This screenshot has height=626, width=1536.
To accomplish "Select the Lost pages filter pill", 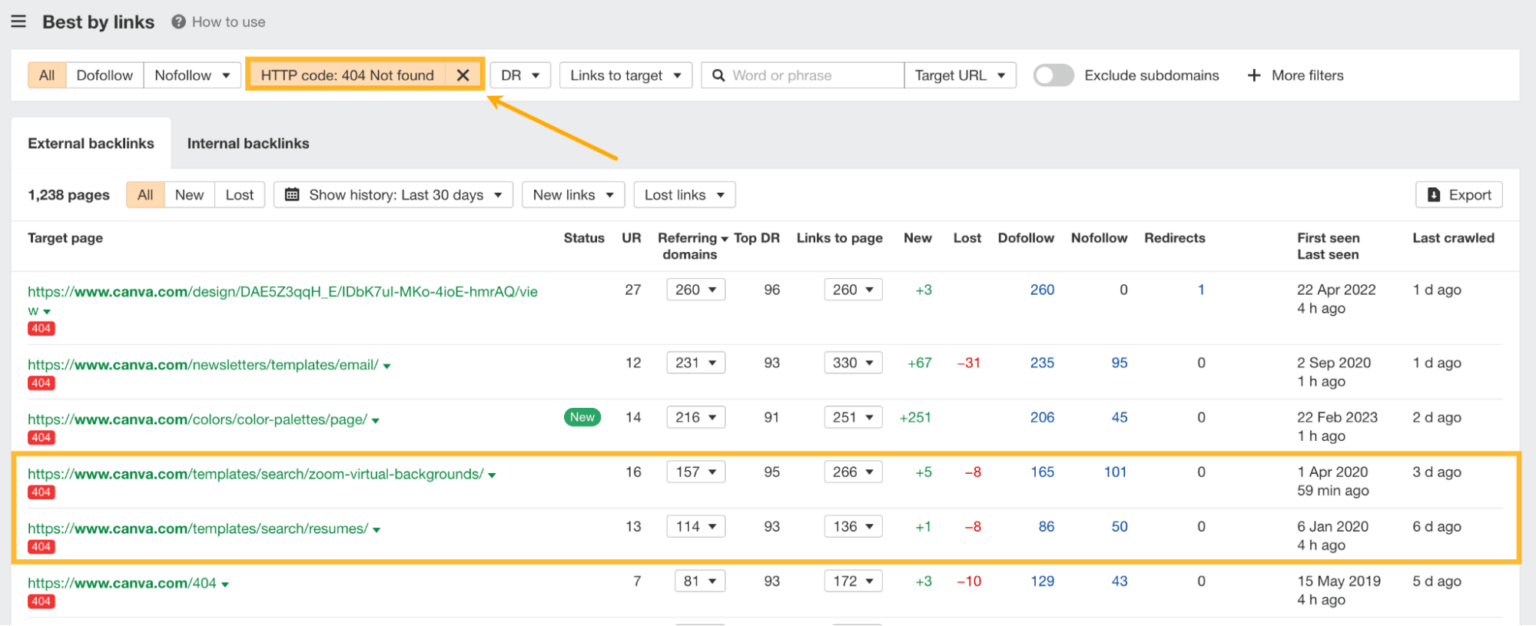I will pyautogui.click(x=239, y=194).
